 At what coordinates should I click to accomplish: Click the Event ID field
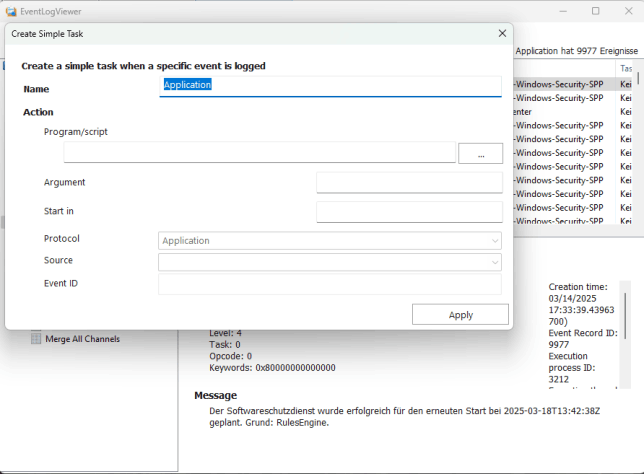coord(329,284)
